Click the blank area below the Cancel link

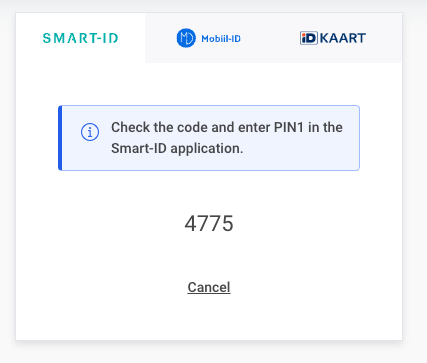[209, 317]
